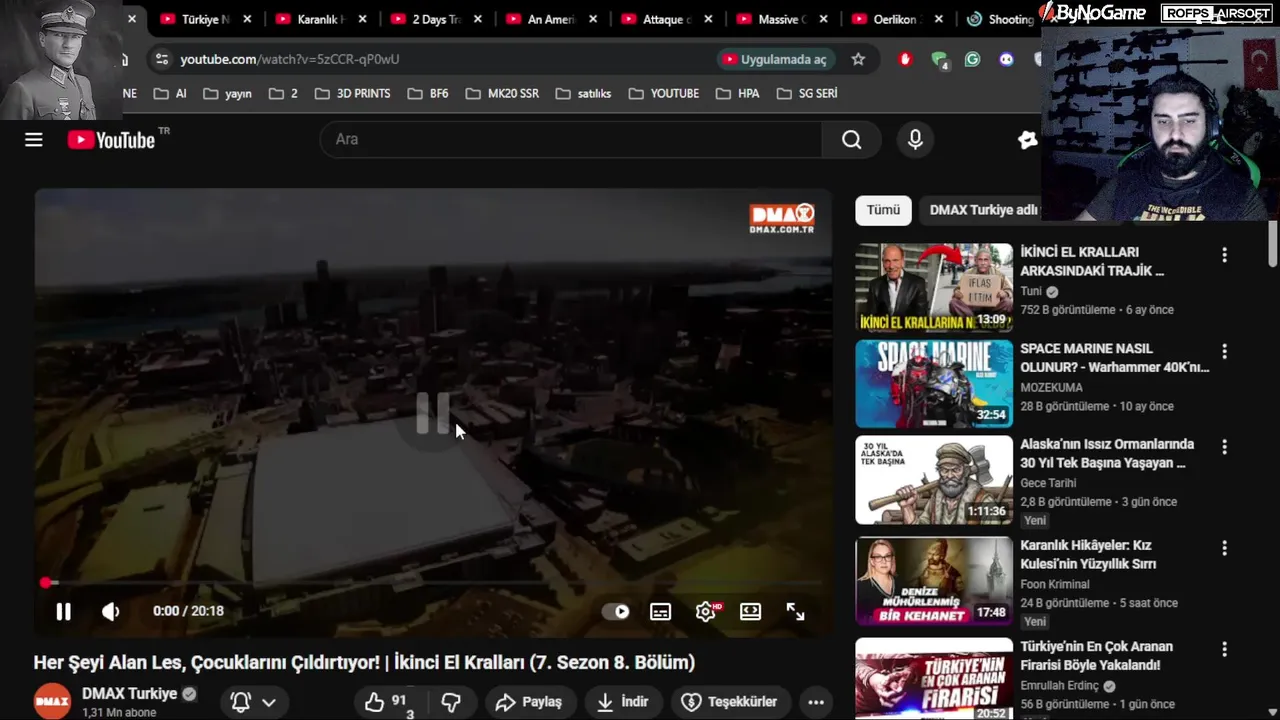Download the video with İndir button
This screenshot has width=1280, height=720.
(x=622, y=702)
